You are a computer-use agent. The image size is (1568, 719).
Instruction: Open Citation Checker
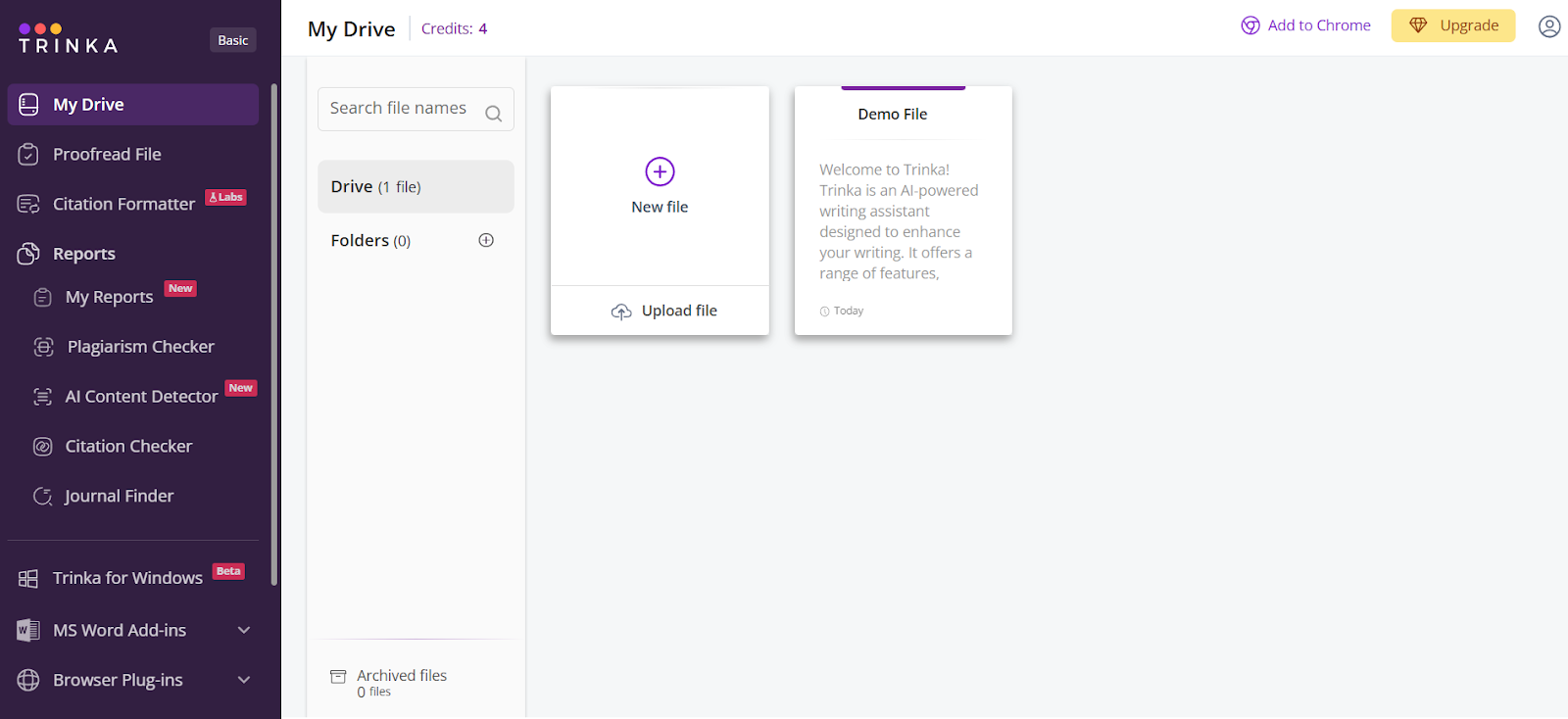coord(128,447)
